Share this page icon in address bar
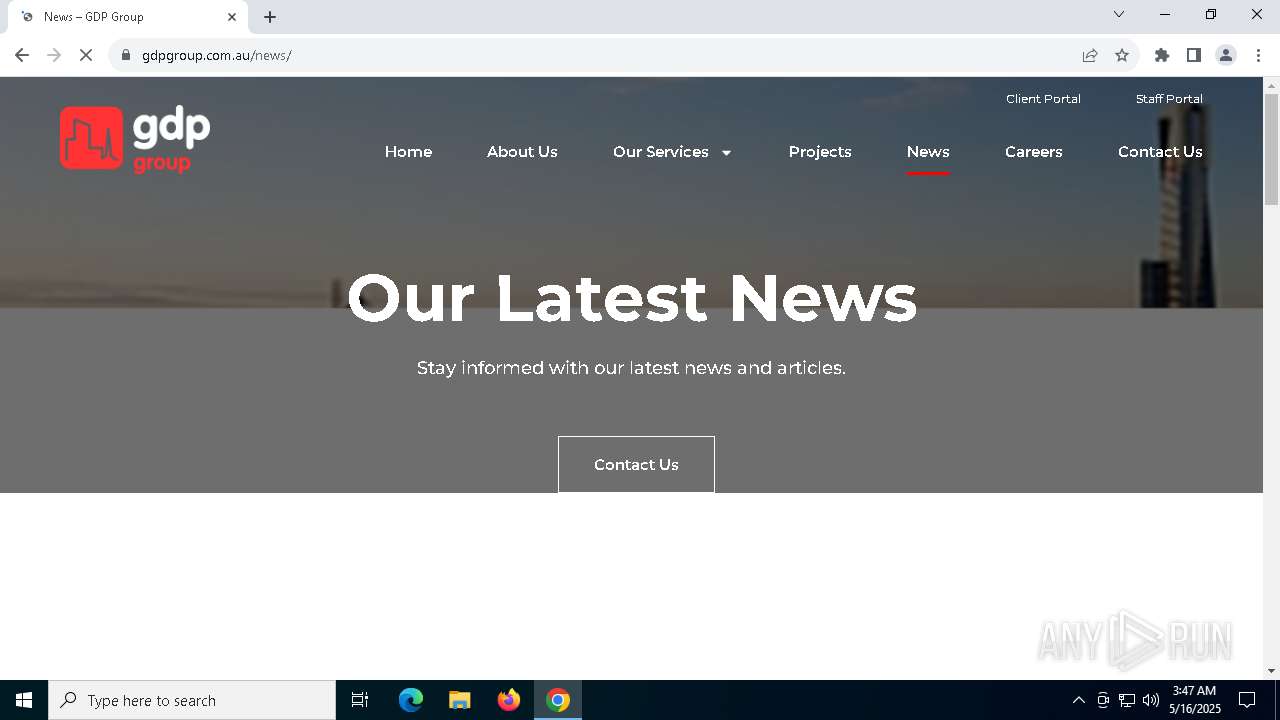Screen dimensions: 1280x720 pos(1090,55)
